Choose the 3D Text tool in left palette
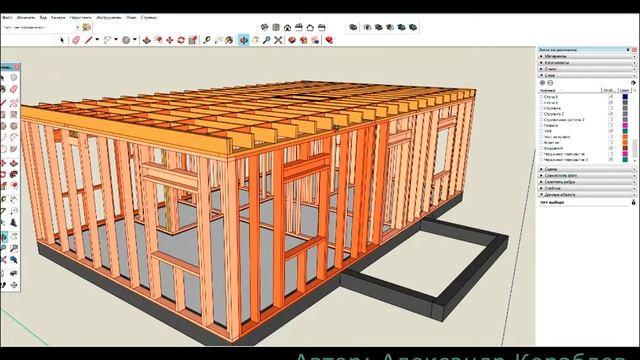The image size is (640, 360). tap(13, 223)
